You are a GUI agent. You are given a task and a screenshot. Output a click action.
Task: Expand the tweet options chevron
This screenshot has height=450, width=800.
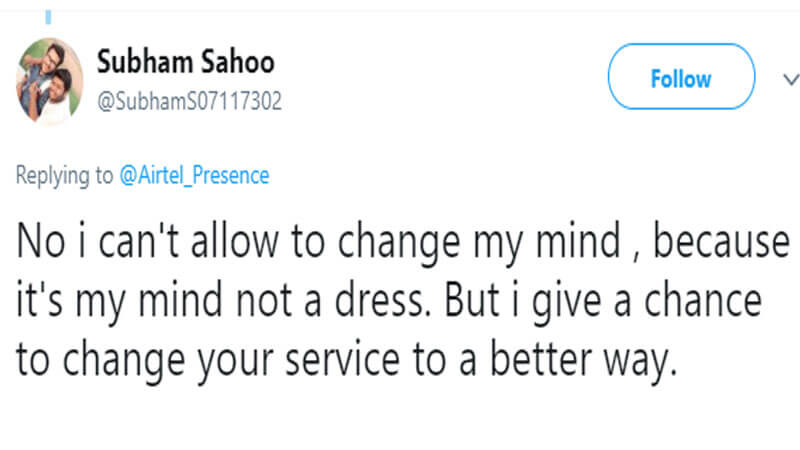tap(787, 78)
